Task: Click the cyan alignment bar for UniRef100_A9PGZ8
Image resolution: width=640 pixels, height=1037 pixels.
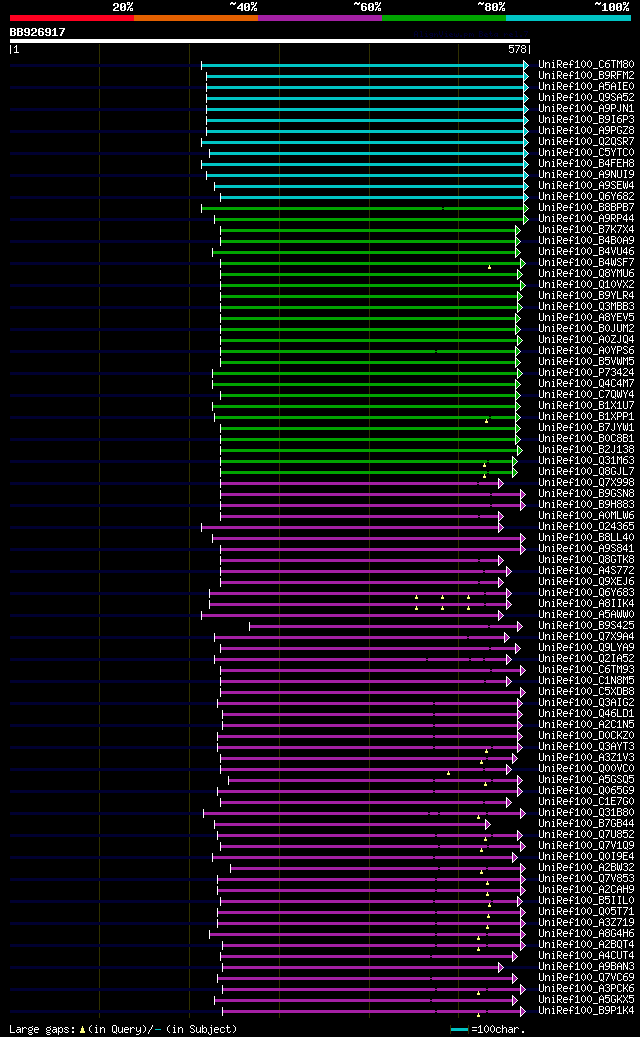Action: click(365, 131)
